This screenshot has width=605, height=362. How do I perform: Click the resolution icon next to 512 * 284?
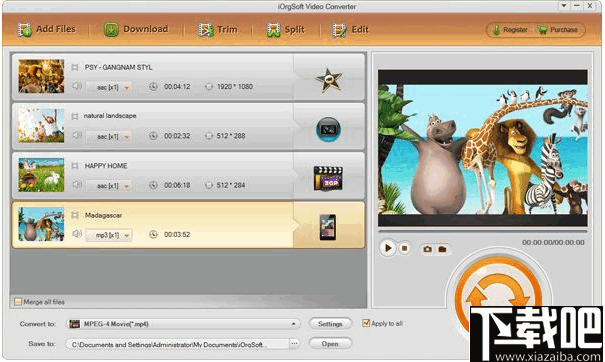pyautogui.click(x=209, y=185)
